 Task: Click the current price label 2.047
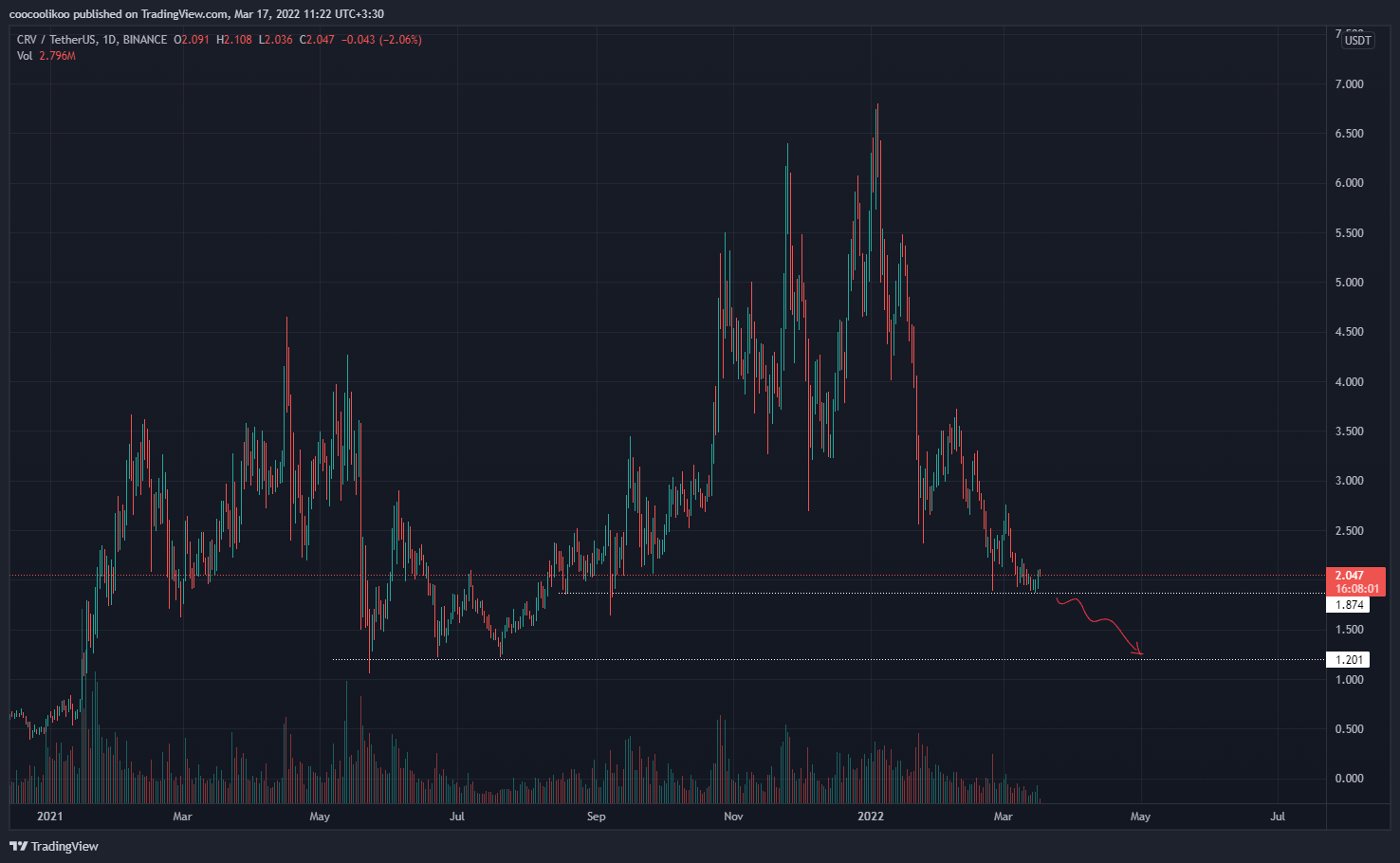pos(1350,576)
